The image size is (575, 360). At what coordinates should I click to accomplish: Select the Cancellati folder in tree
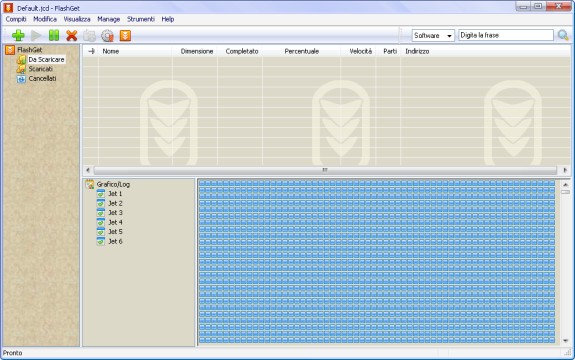click(x=43, y=78)
